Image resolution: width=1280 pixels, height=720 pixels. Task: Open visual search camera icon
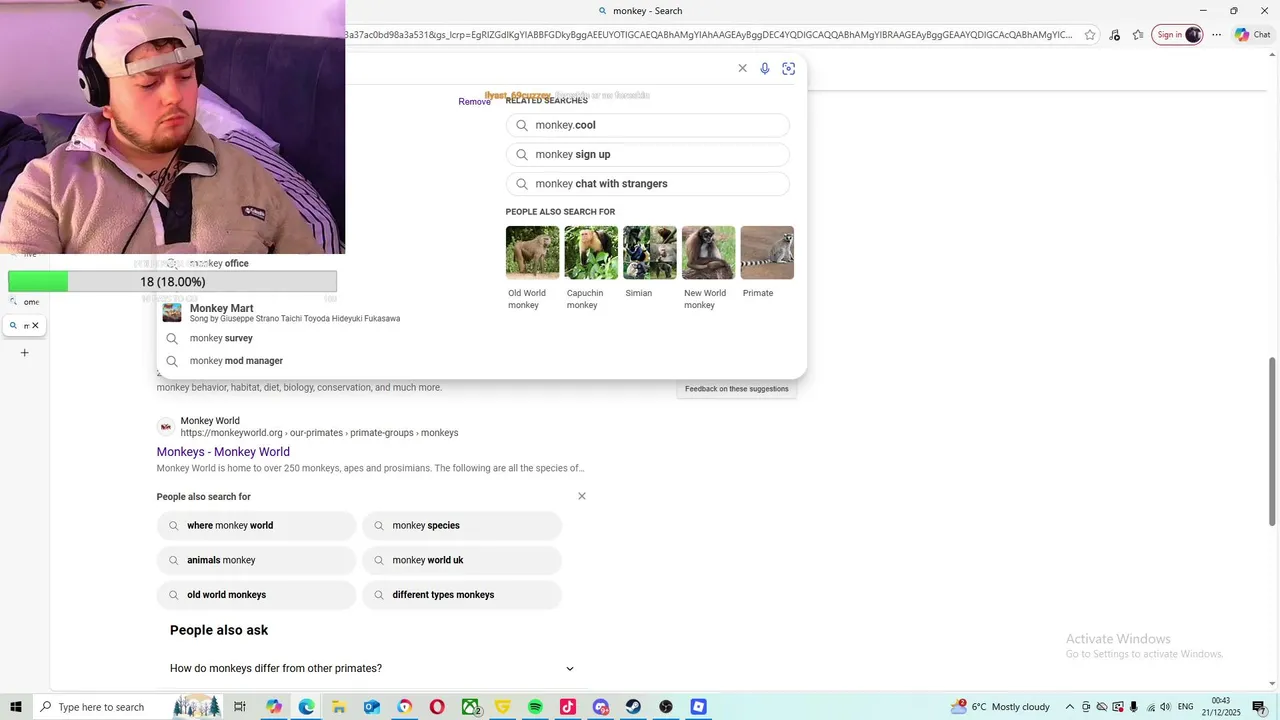[x=789, y=68]
